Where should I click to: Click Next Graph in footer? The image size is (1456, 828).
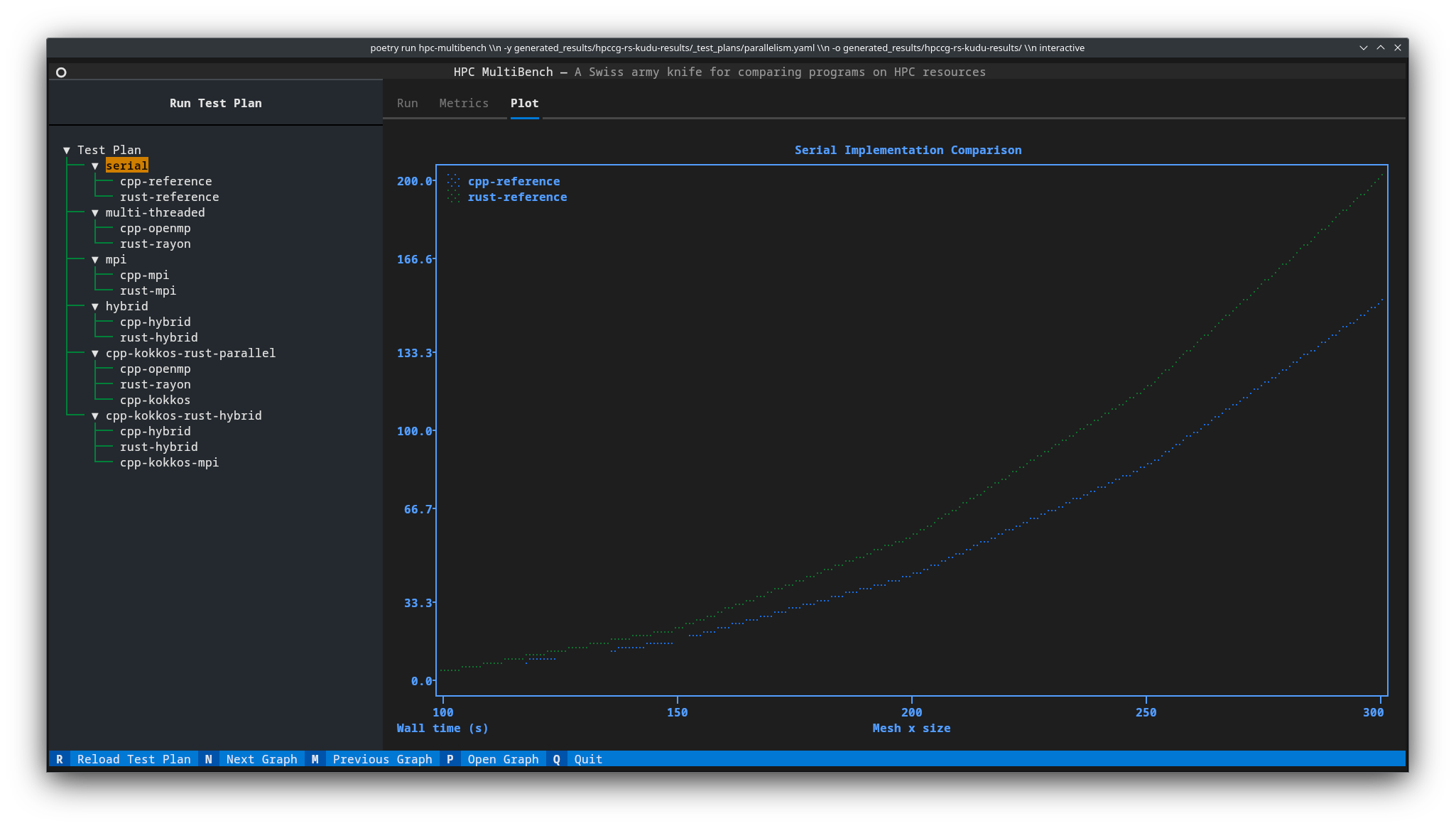pyautogui.click(x=262, y=760)
